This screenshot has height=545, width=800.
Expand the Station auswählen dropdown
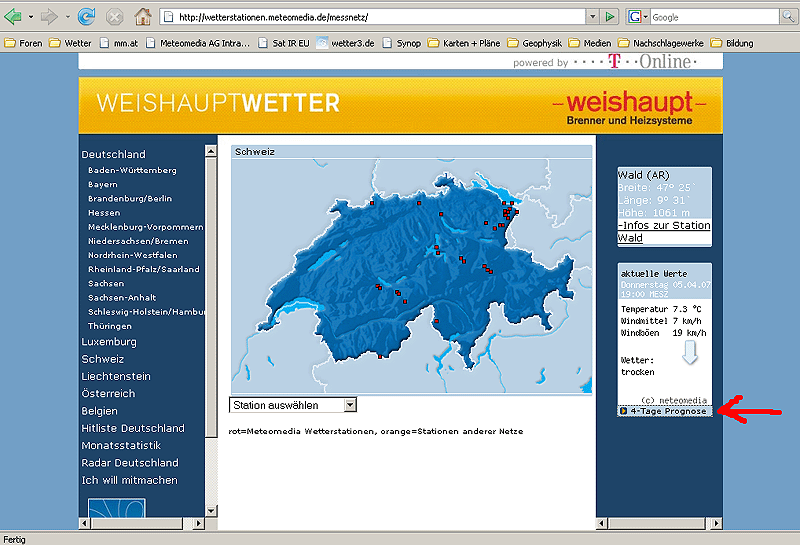point(350,405)
